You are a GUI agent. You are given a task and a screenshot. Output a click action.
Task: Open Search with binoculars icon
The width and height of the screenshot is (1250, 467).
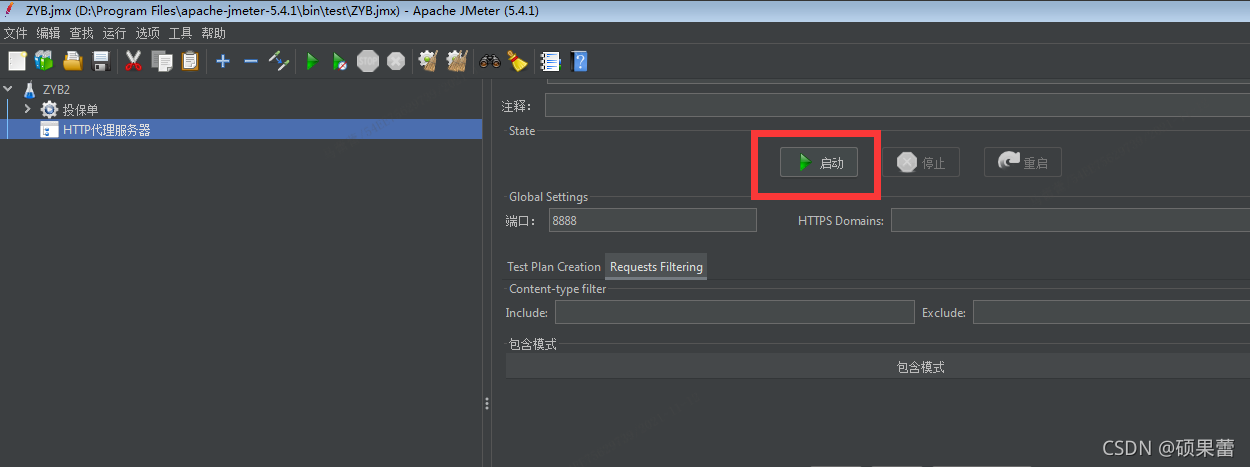coord(490,61)
